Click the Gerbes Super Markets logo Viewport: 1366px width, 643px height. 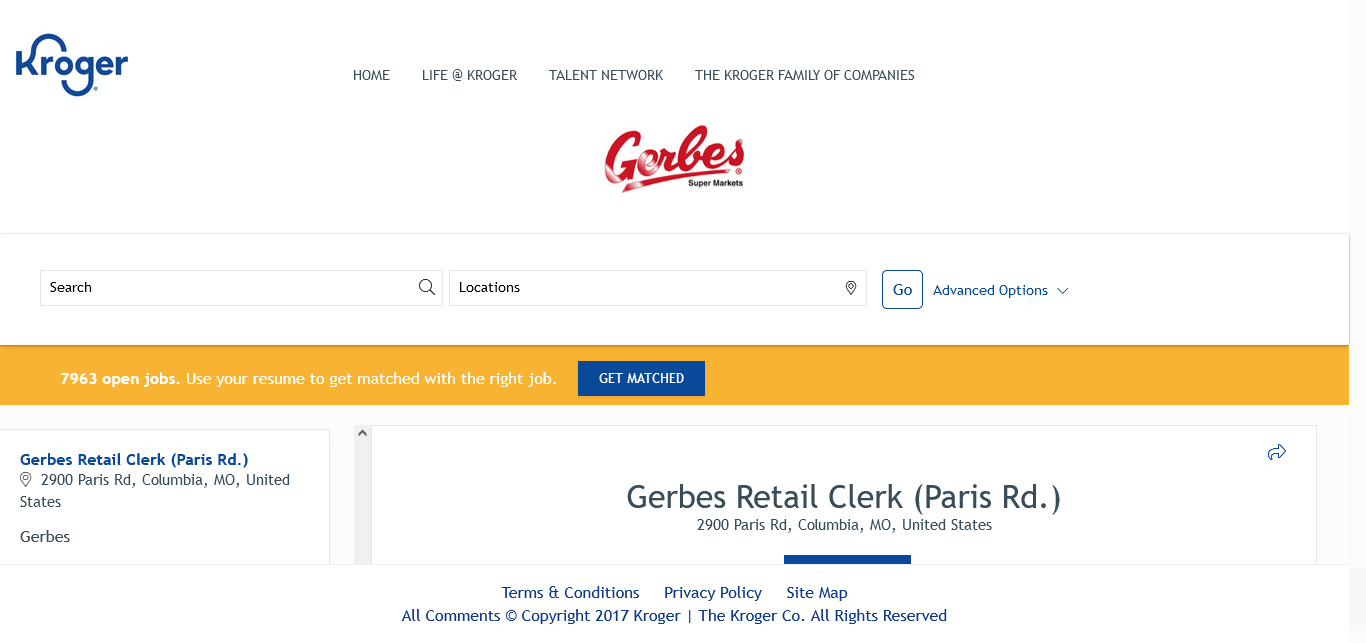pos(674,158)
